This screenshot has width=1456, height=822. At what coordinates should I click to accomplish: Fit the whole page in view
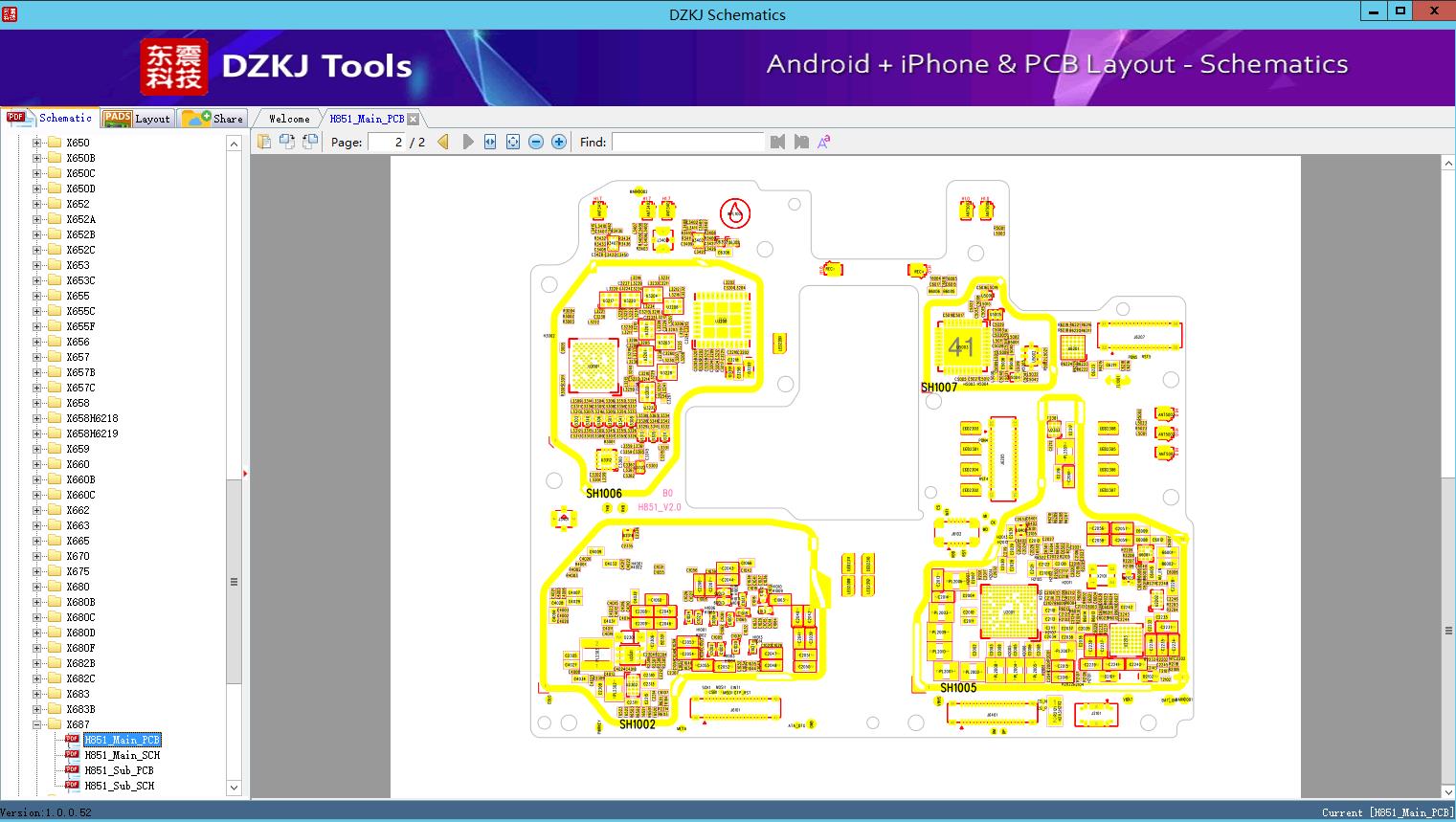tap(513, 142)
